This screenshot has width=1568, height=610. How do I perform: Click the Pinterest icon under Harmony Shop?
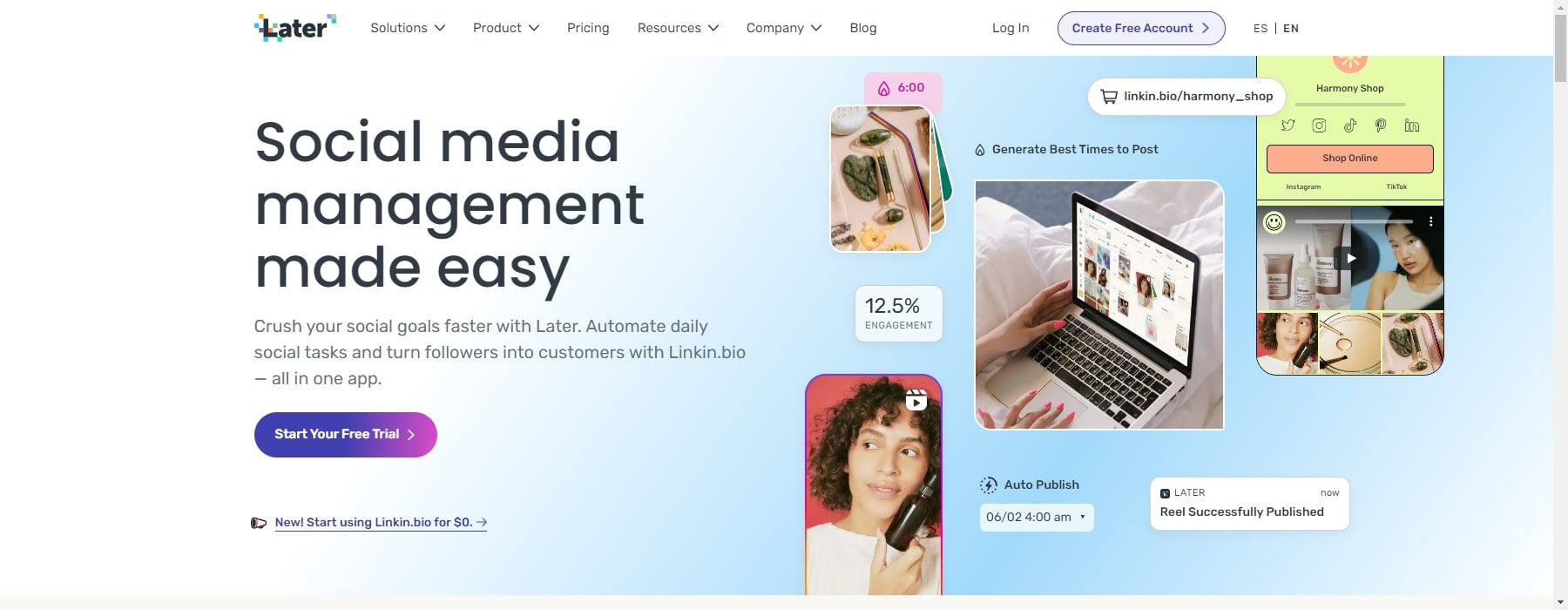[x=1381, y=125]
